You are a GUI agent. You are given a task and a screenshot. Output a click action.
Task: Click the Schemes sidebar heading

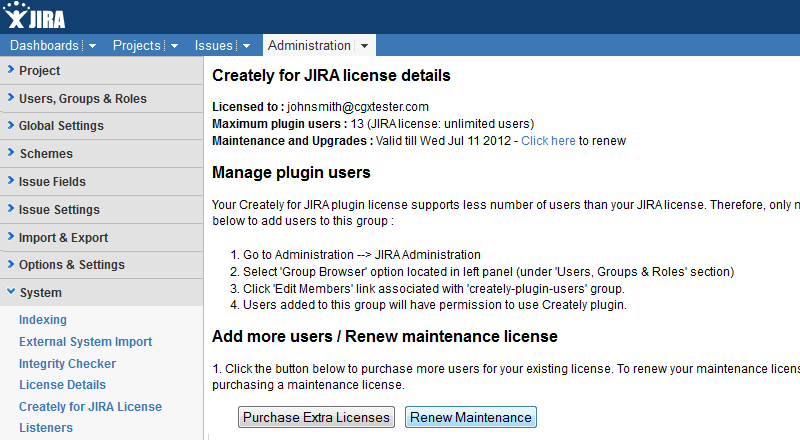46,154
